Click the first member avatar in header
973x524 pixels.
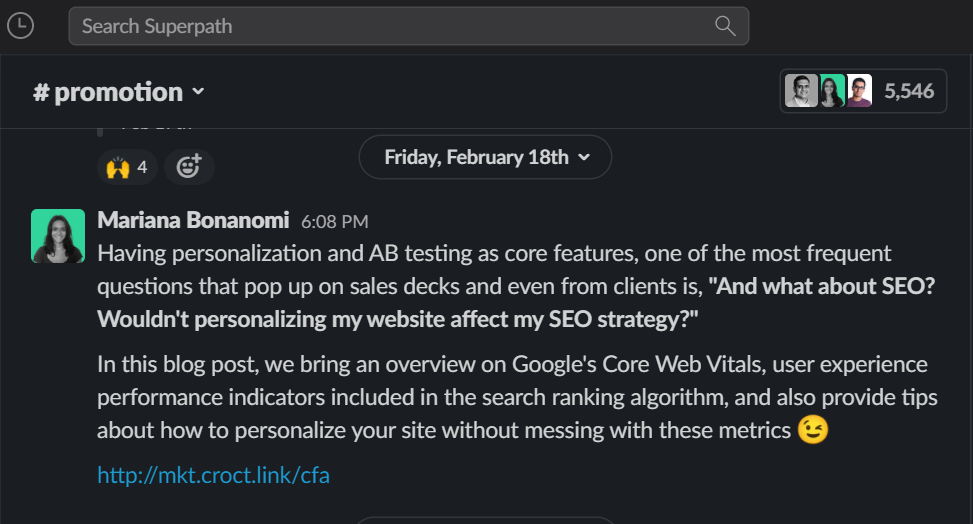point(801,91)
